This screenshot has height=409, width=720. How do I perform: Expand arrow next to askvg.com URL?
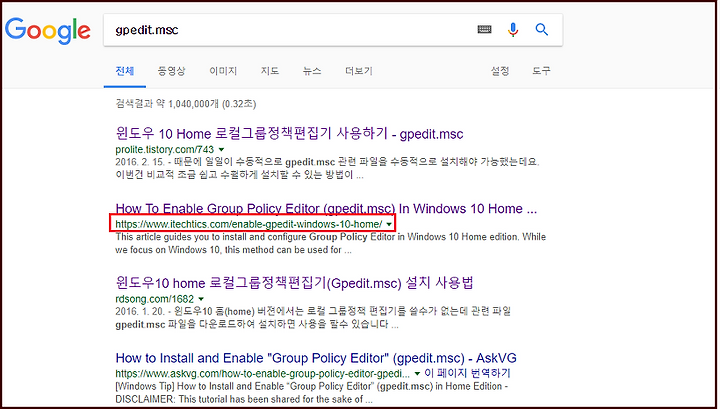tap(417, 374)
